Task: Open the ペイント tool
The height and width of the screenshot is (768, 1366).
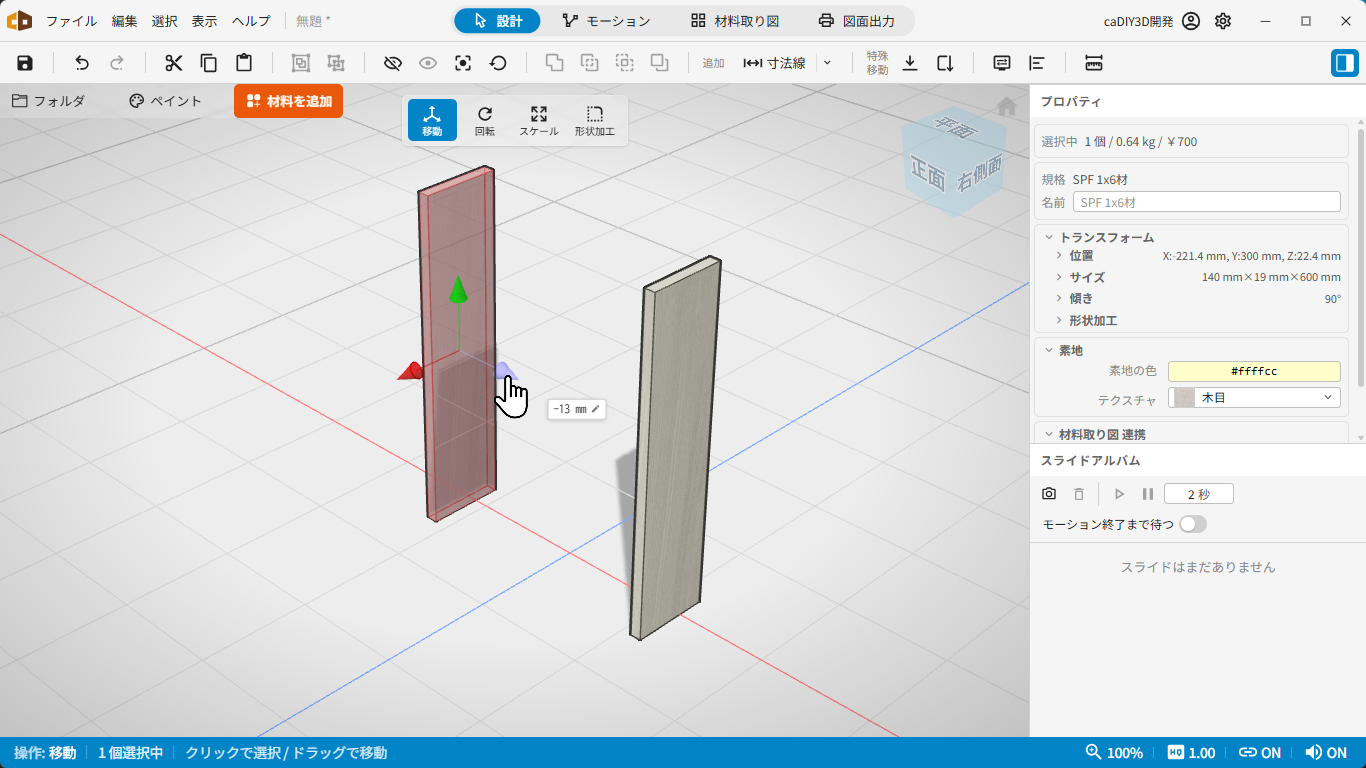Action: 166,101
